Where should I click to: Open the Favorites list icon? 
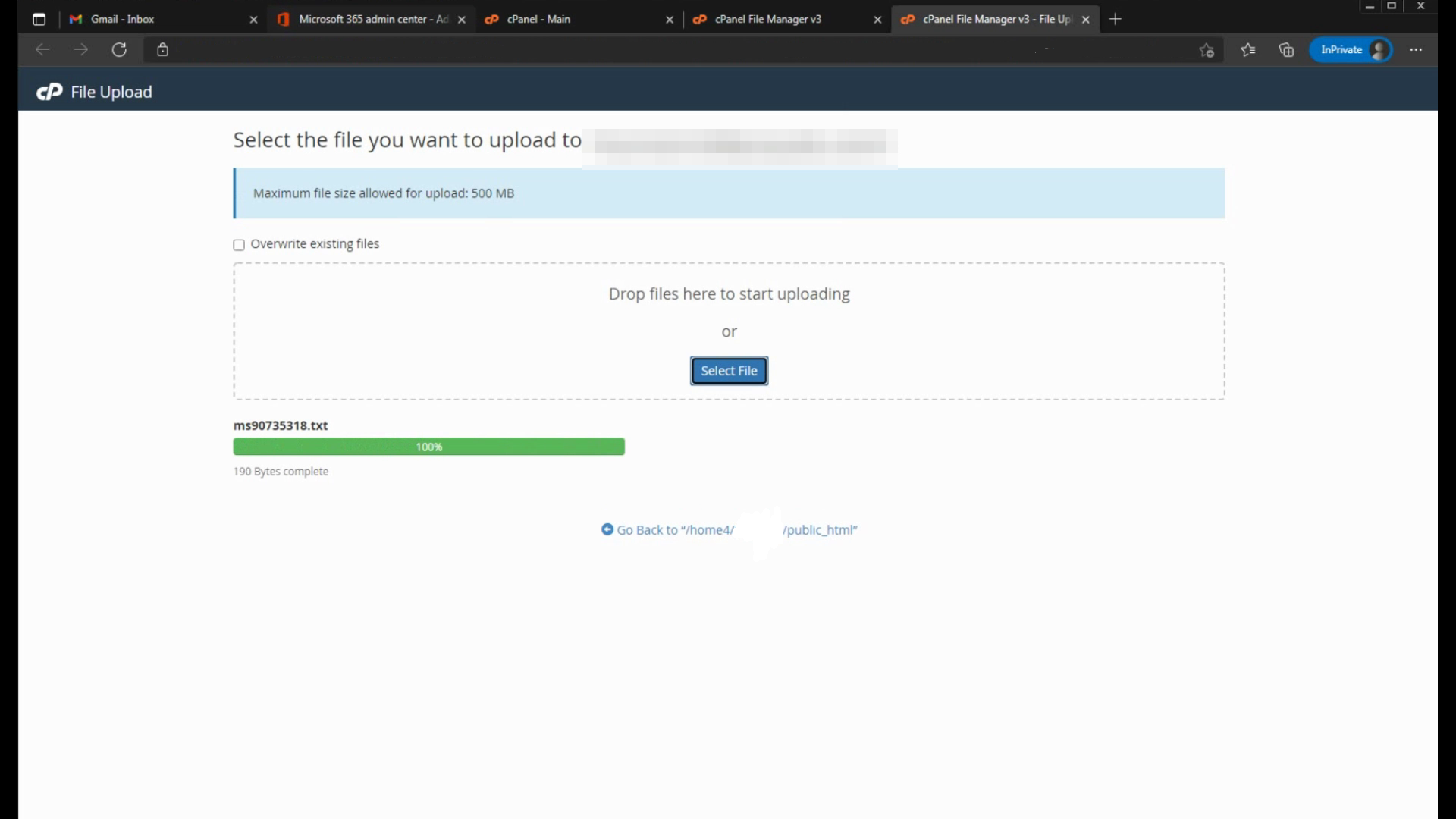(1247, 50)
